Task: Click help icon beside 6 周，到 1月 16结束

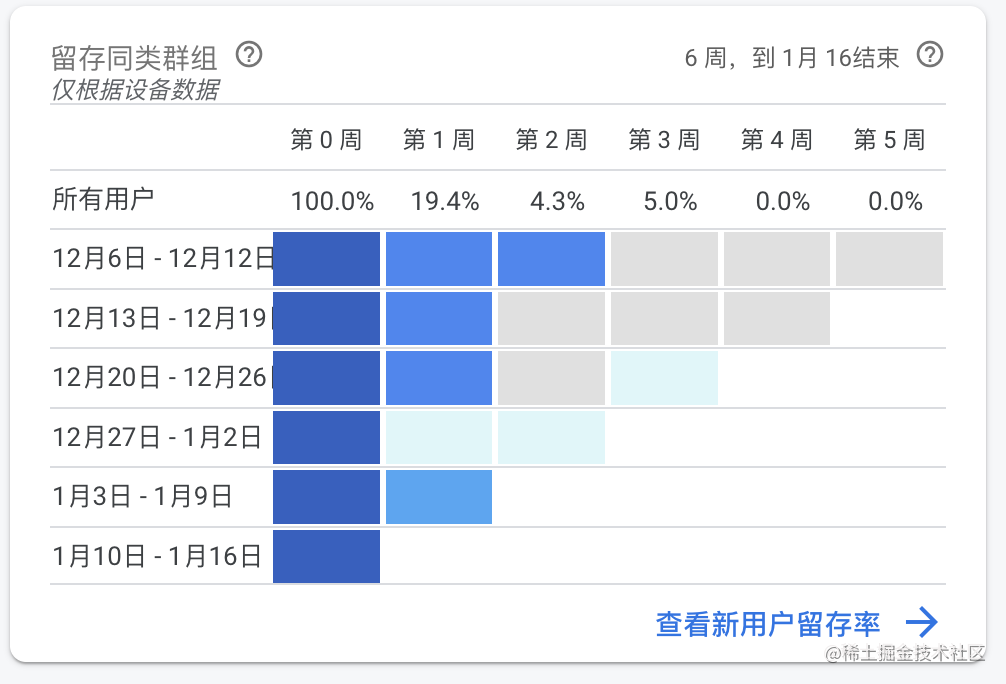Action: point(930,55)
